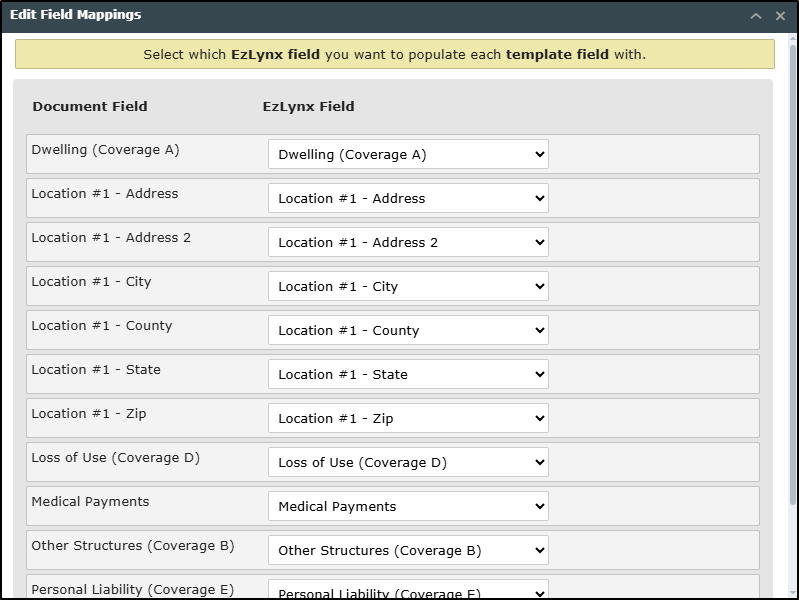Click the 'Location #1 - Address' document field label
This screenshot has width=799, height=600.
105,194
